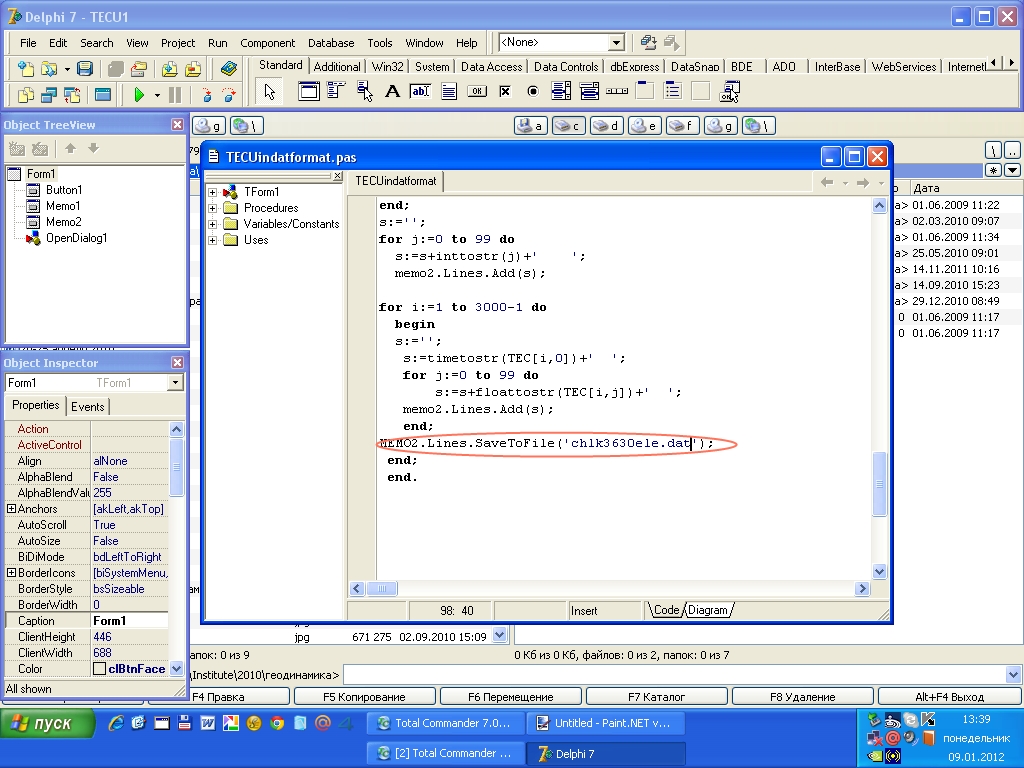Select the RadioButton component in the palette
Image resolution: width=1024 pixels, height=768 pixels.
click(533, 92)
